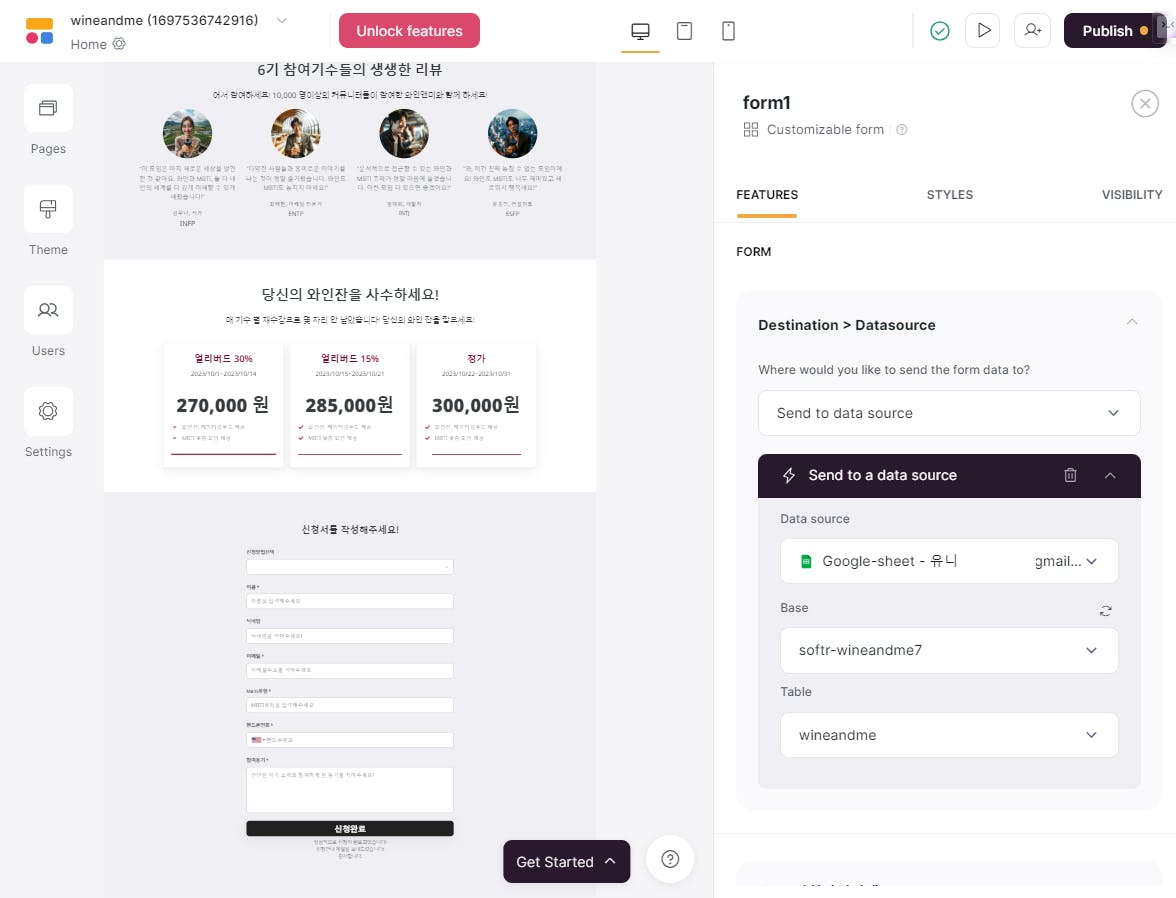Collapse the Destination > Datasource section
This screenshot has height=898, width=1176.
(x=1132, y=322)
